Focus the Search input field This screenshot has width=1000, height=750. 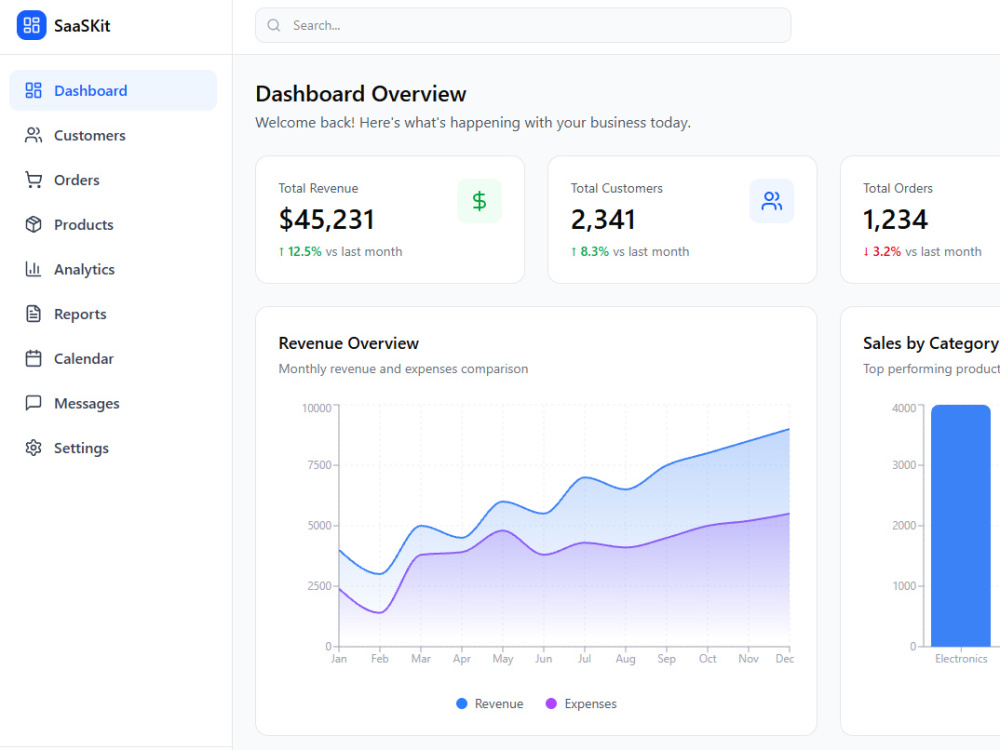[523, 26]
